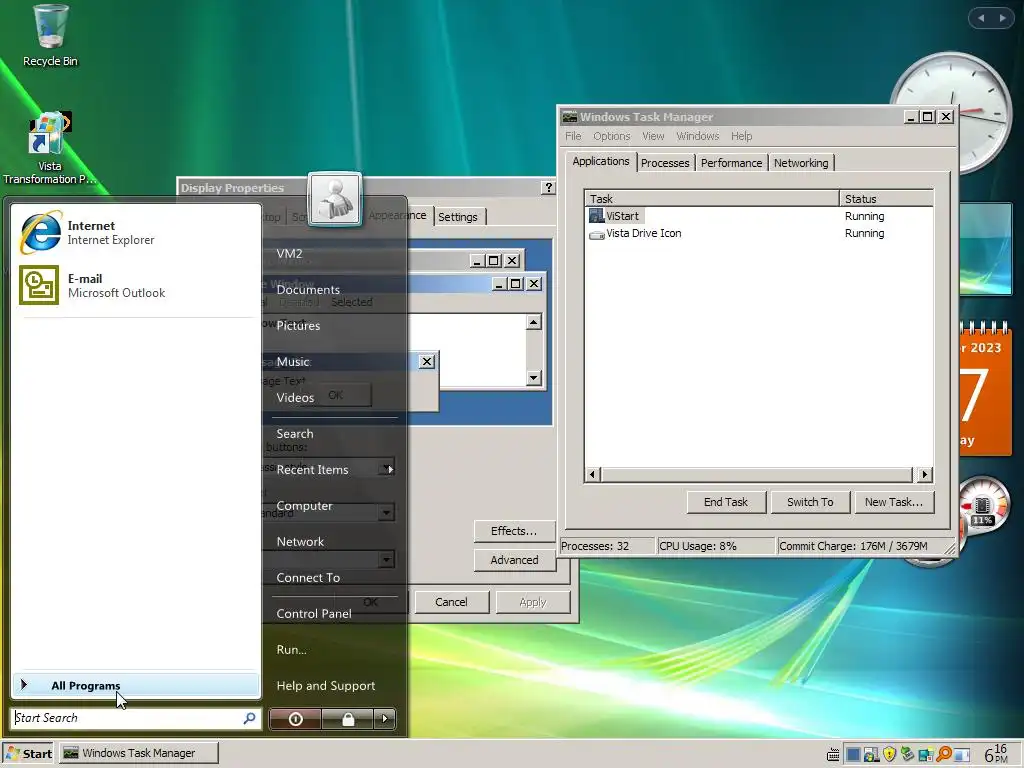Screen dimensions: 1024x768
Task: Click the user account picture in the Start menu
Action: (334, 199)
